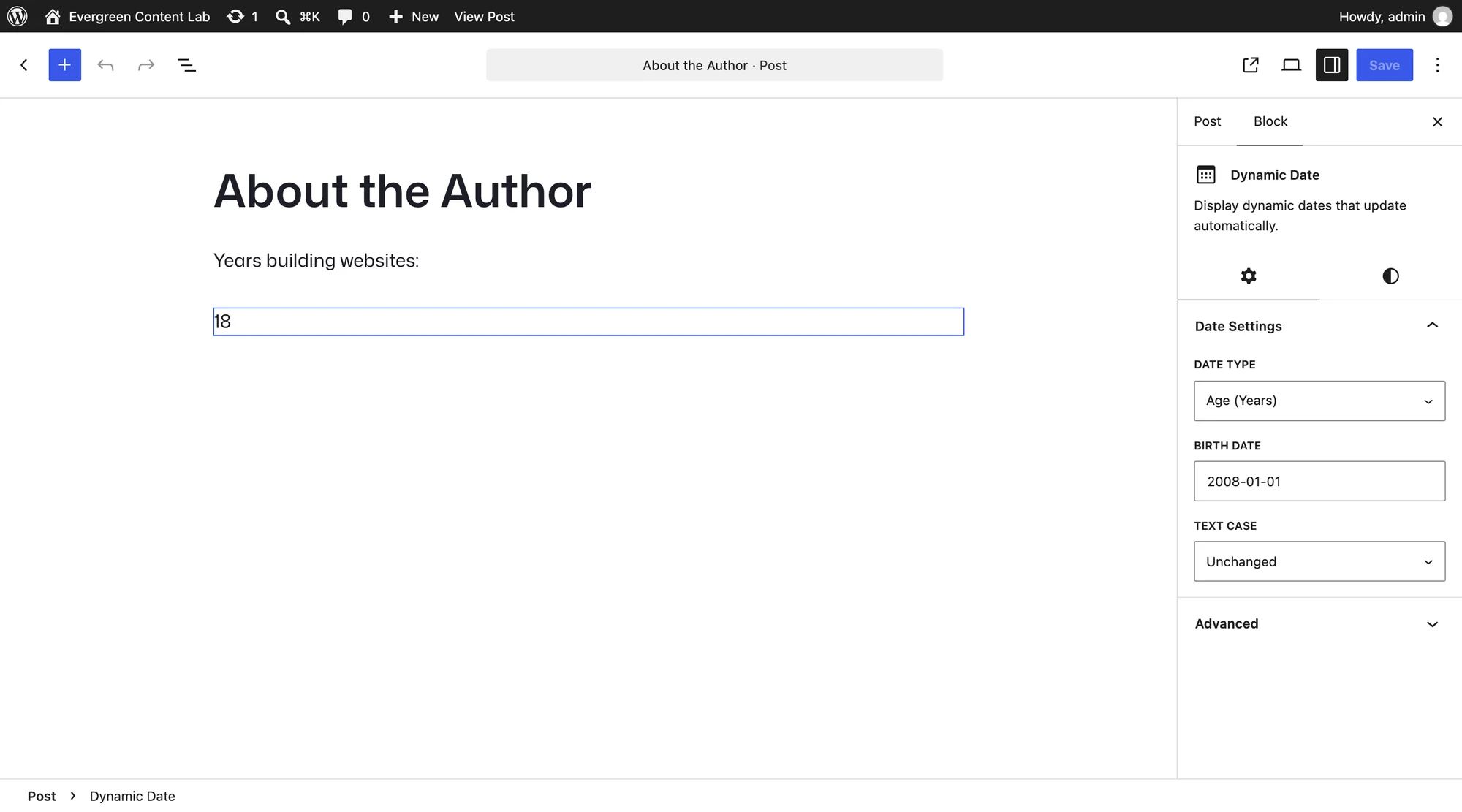This screenshot has height=812, width=1462.
Task: Select Dynamic Date in the bottom breadcrumb
Action: [x=132, y=796]
